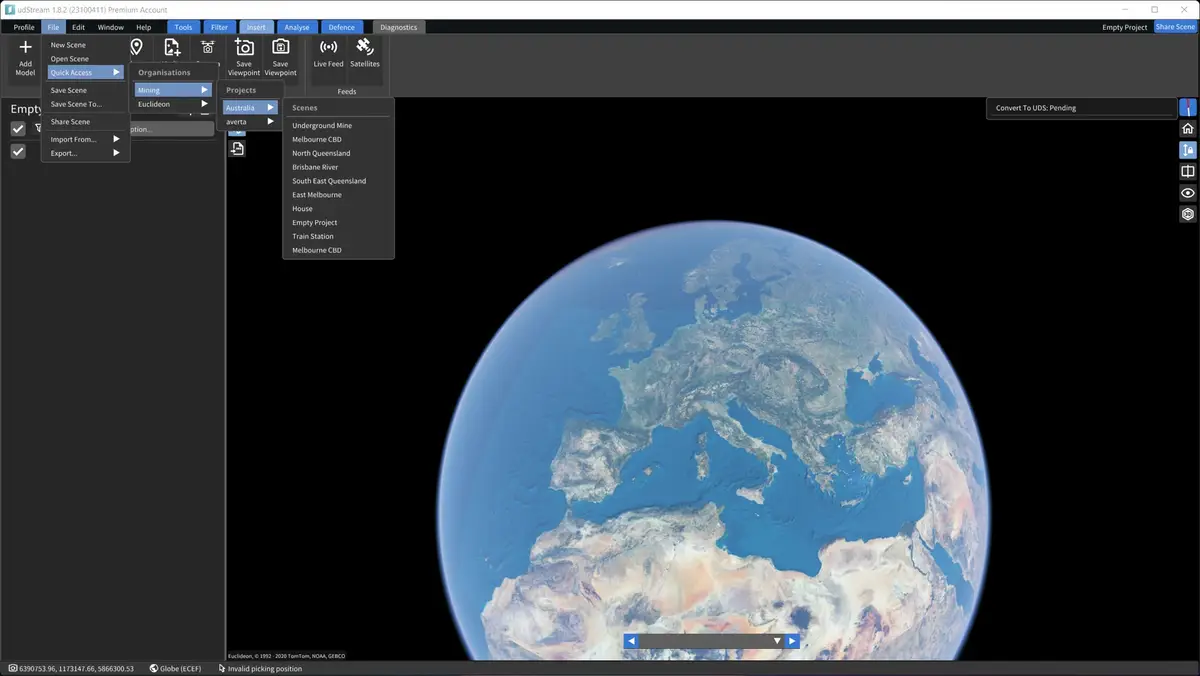Open the Profile menu
This screenshot has width=1200, height=676.
[x=24, y=27]
